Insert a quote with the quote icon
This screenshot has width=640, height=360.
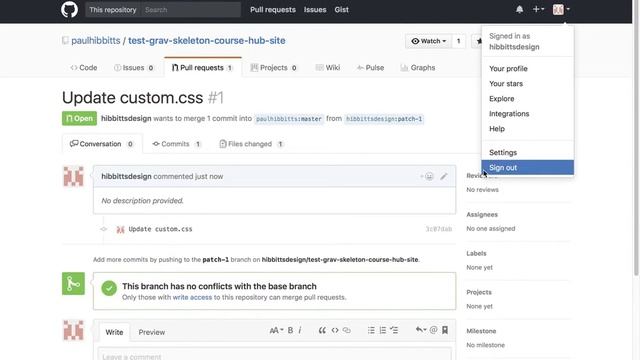[x=322, y=330]
